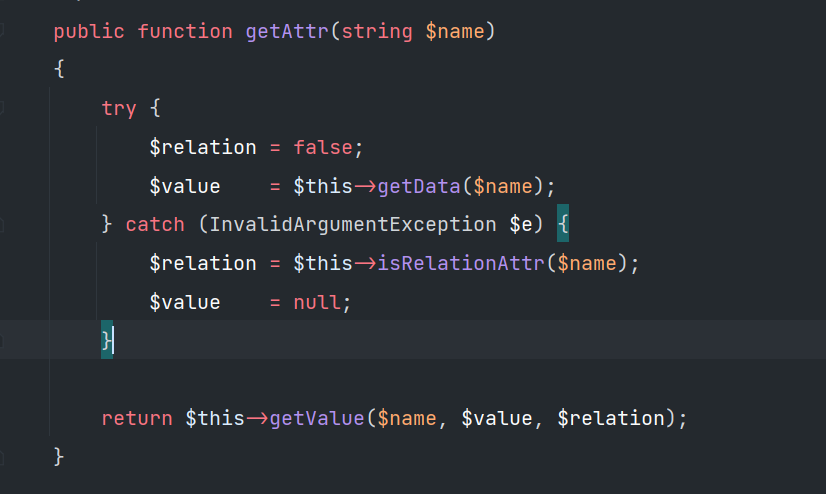Click the getAttr function name
Viewport: 826px width, 494px height.
[x=287, y=32]
